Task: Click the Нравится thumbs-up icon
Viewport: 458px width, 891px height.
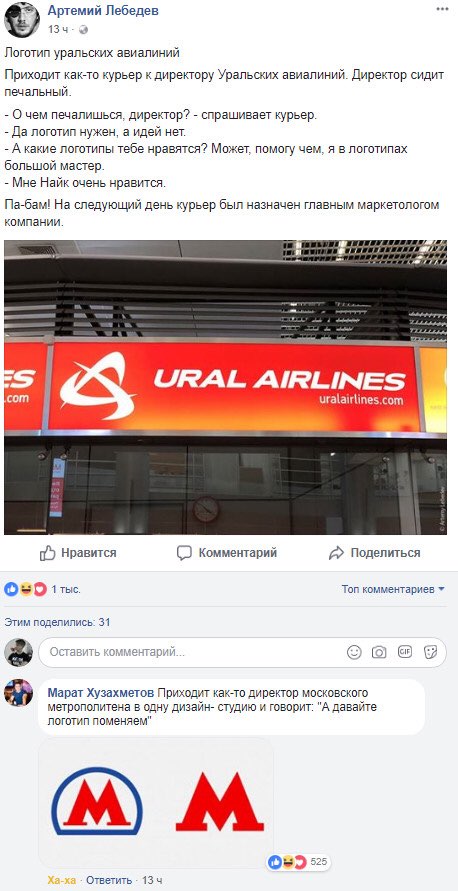Action: click(47, 553)
